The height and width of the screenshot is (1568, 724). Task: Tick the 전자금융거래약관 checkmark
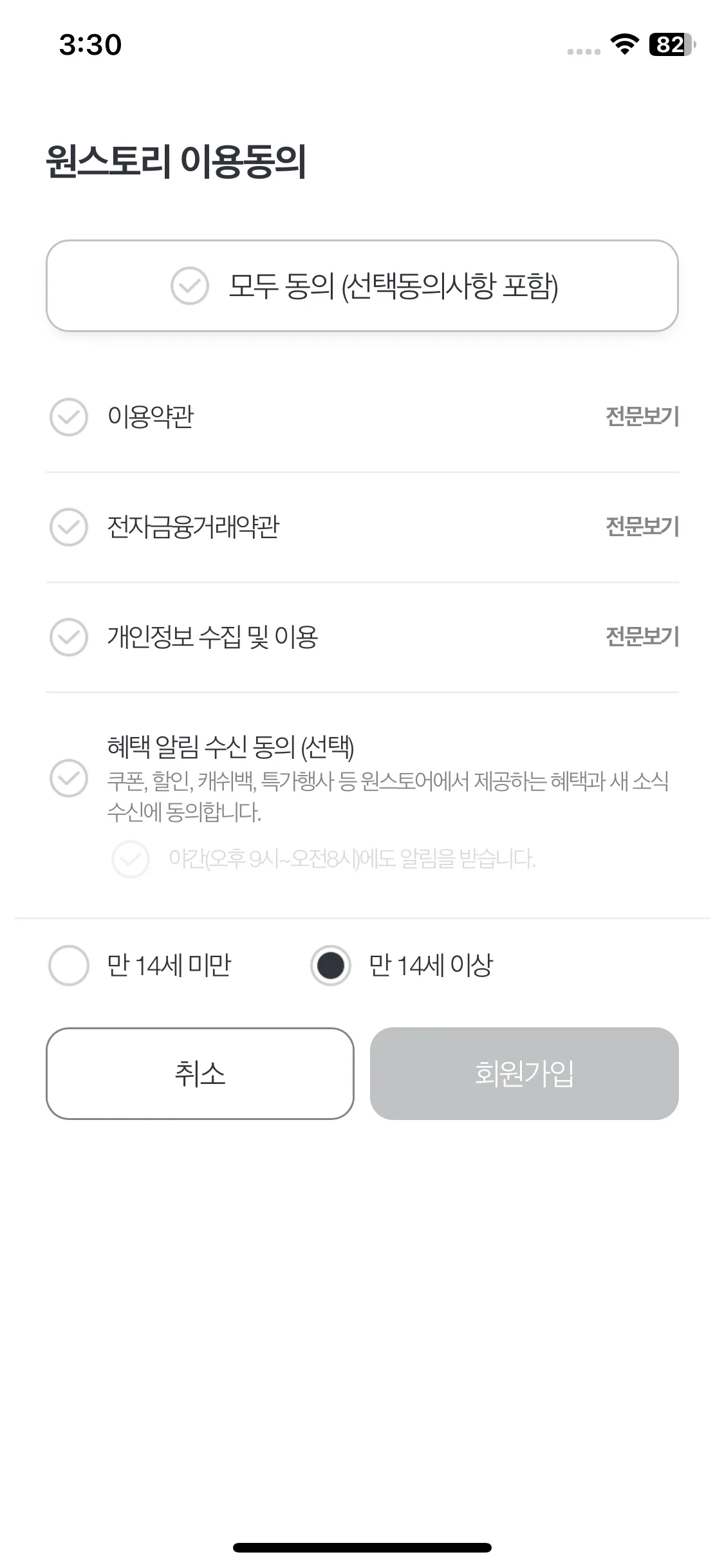click(x=69, y=527)
